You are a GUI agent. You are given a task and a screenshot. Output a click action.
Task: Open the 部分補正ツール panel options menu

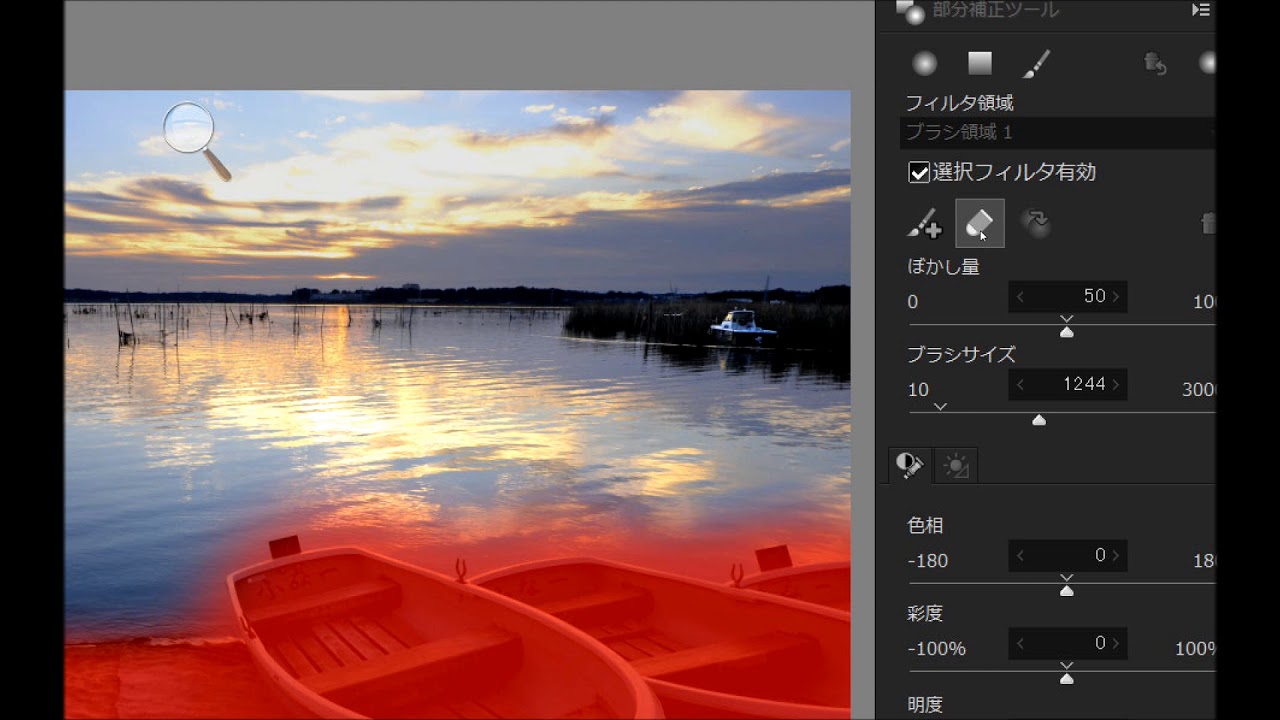1201,10
